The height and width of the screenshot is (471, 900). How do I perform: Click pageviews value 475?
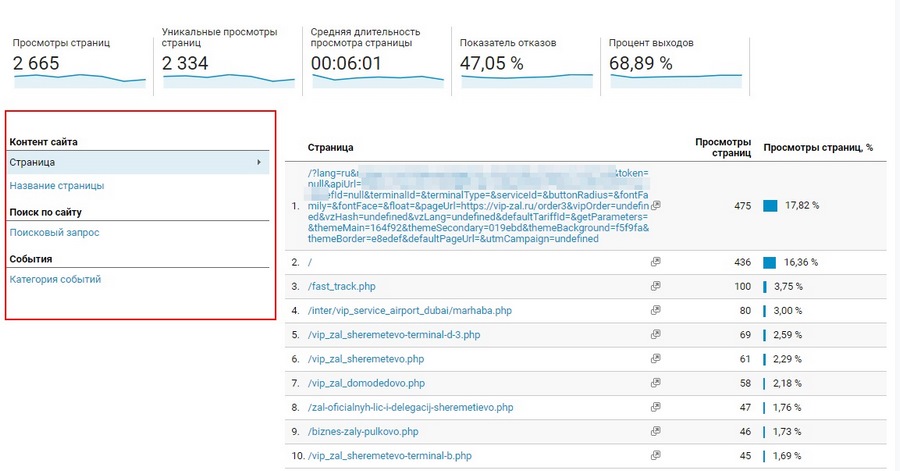(742, 205)
